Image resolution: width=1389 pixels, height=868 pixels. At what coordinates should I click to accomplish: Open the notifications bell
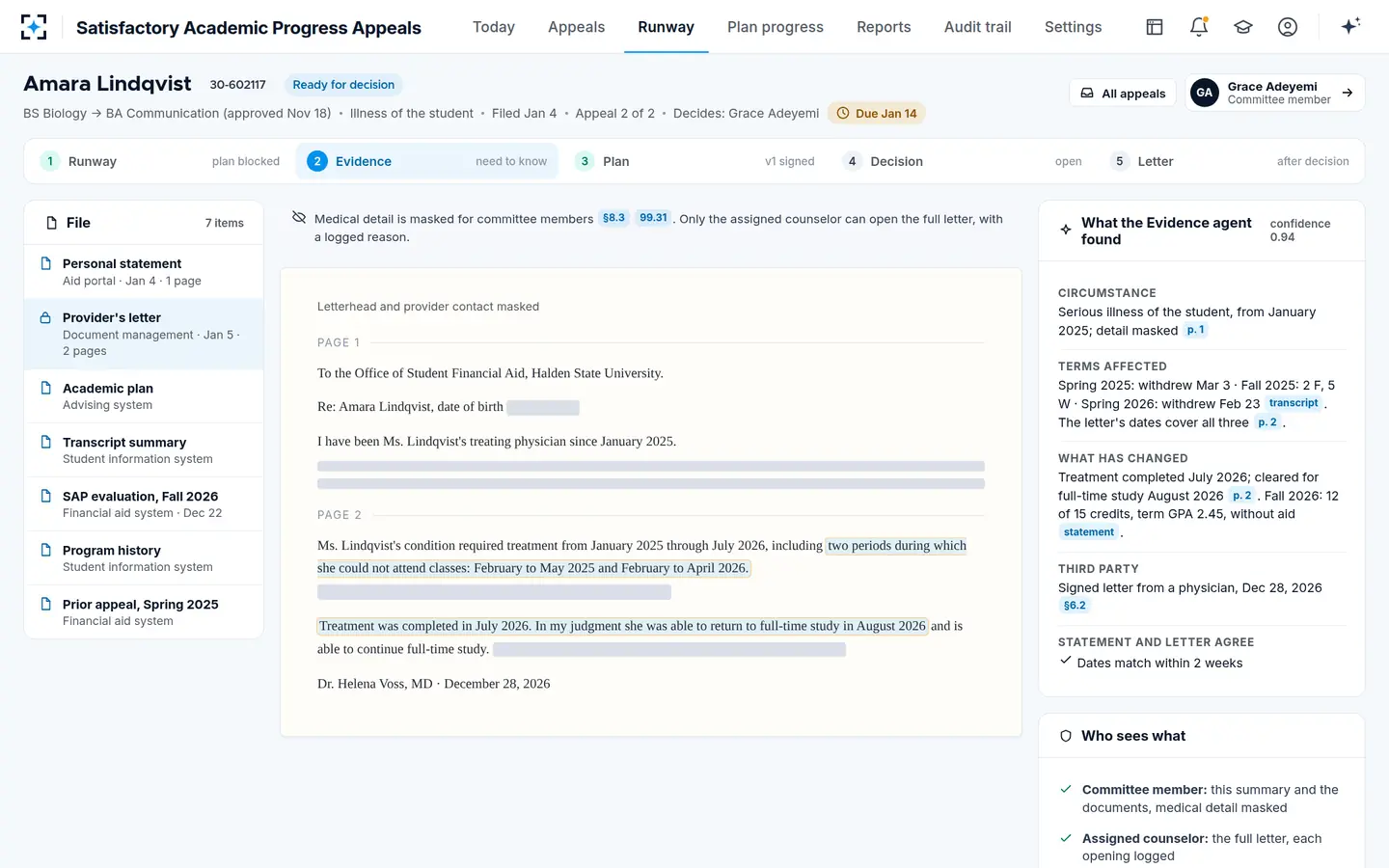point(1199,27)
